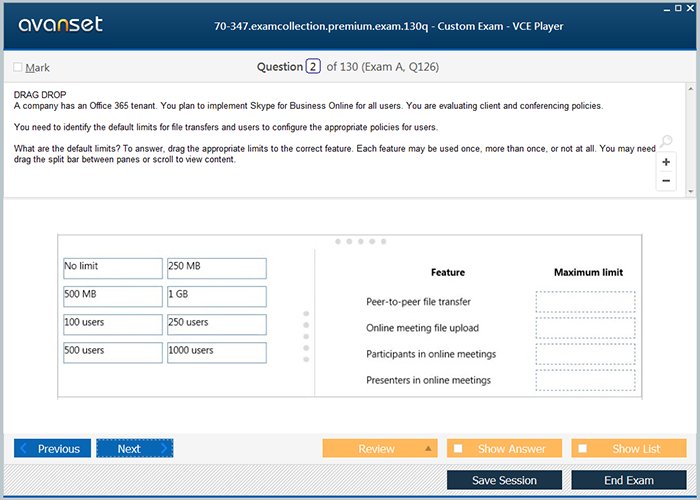Click the right arrow on Next button
The height and width of the screenshot is (500, 700).
coord(163,449)
